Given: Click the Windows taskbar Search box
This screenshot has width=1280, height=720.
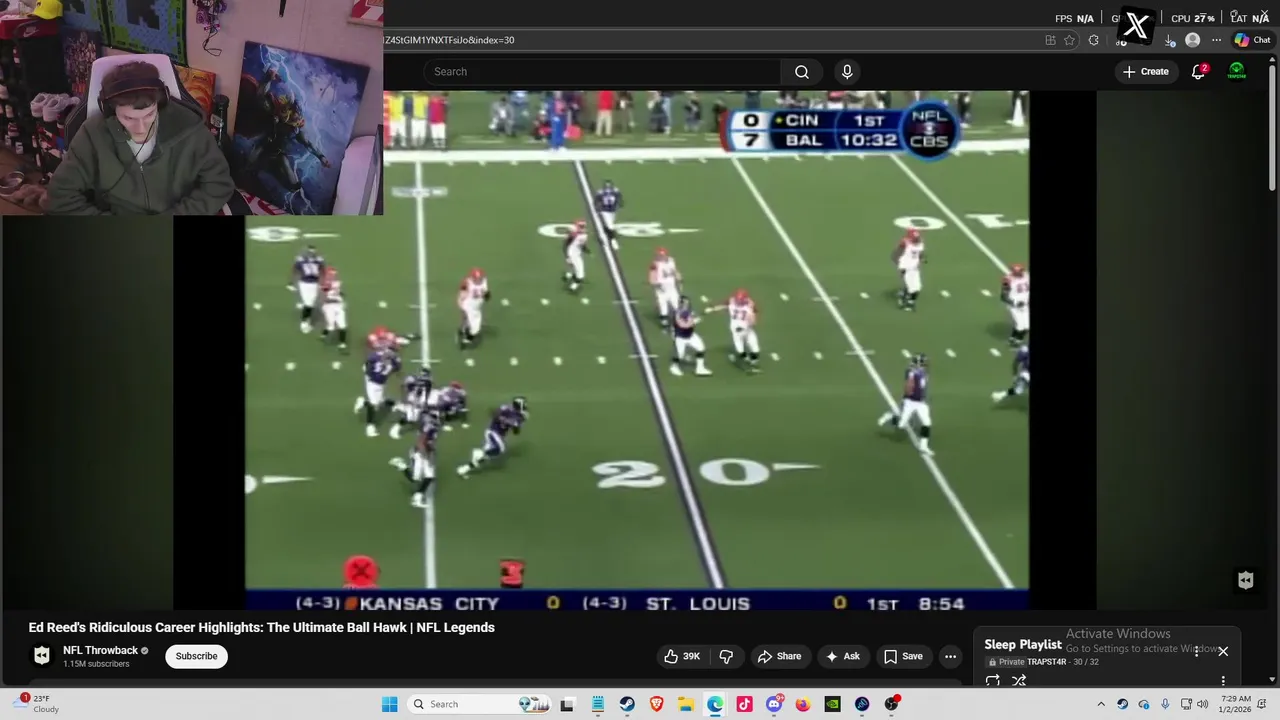Looking at the screenshot, I should pyautogui.click(x=479, y=704).
